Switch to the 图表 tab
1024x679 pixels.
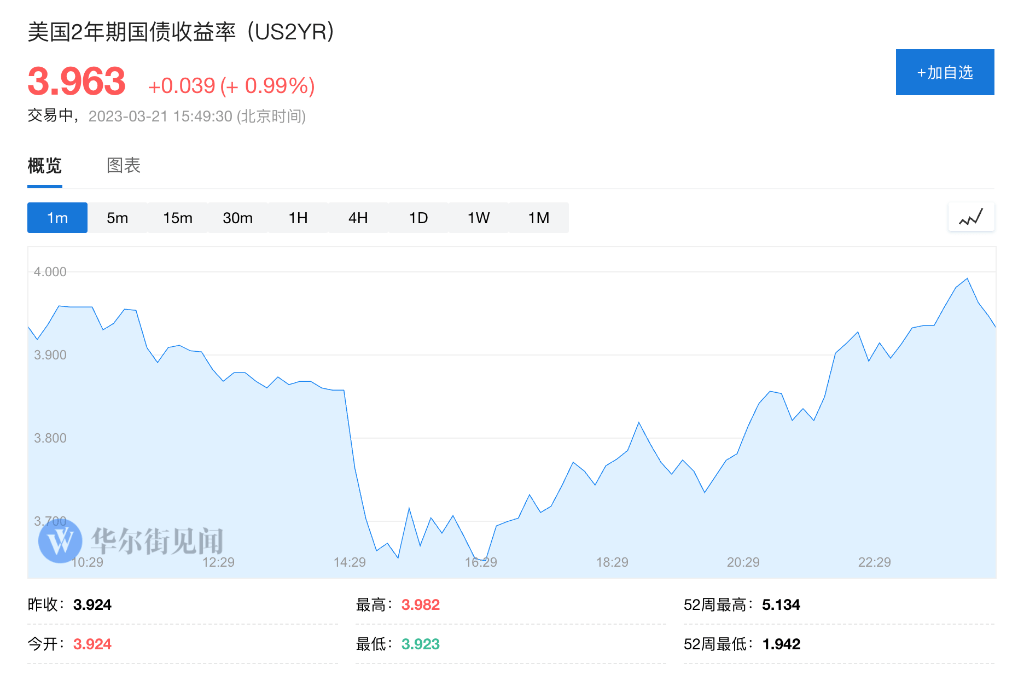(122, 165)
